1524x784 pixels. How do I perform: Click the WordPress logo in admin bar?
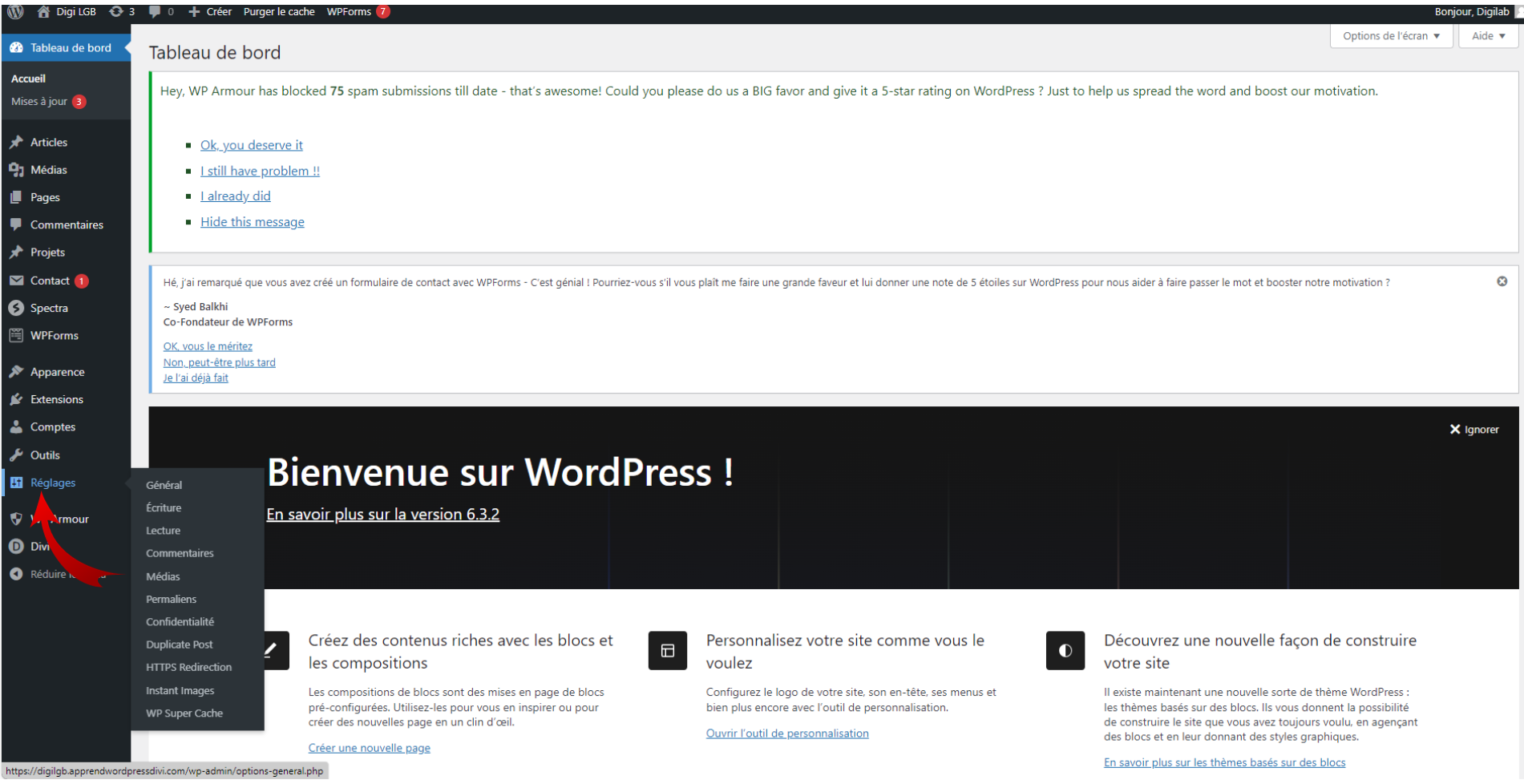pos(15,11)
